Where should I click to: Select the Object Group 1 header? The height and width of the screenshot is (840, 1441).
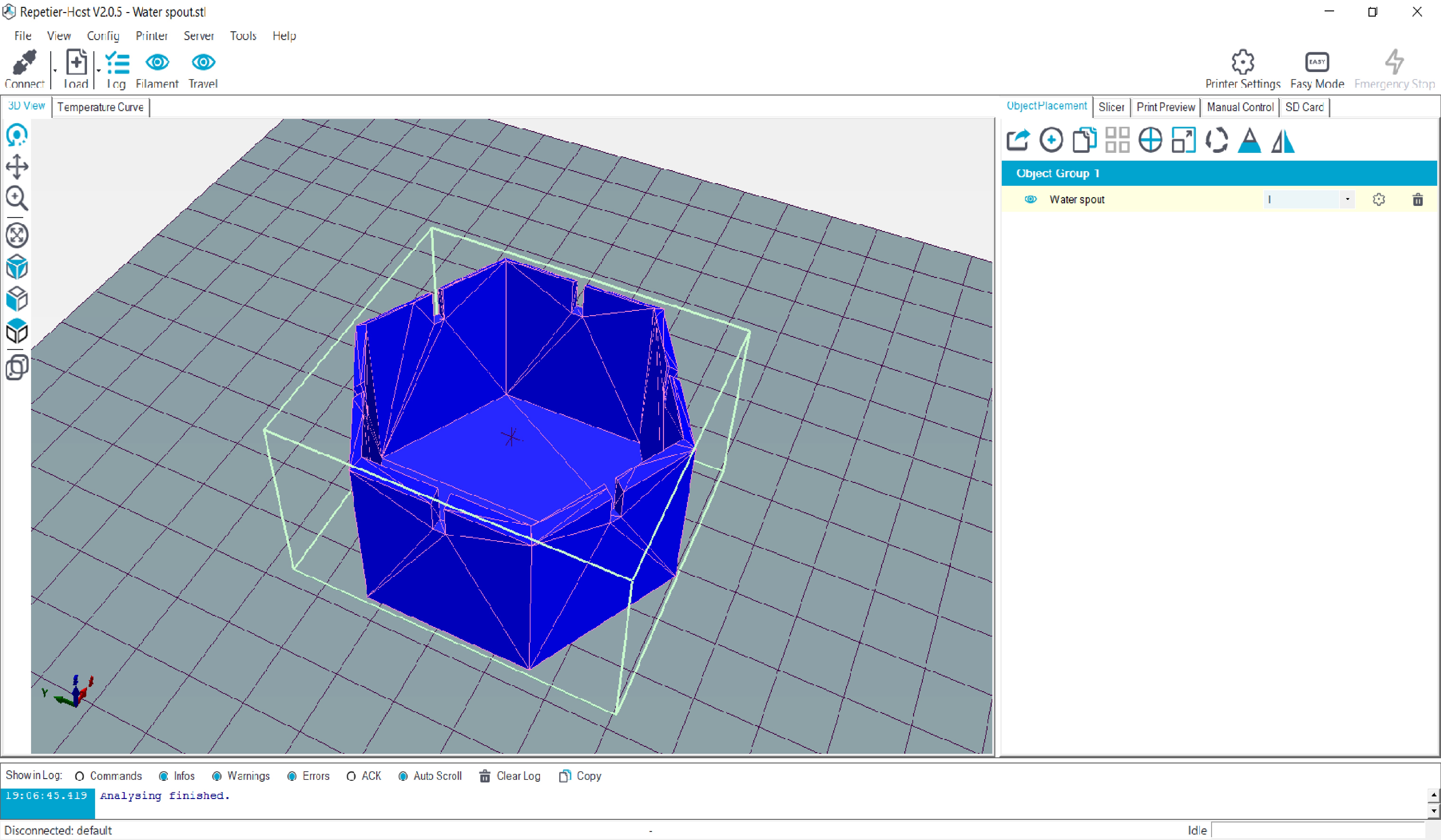click(1219, 173)
